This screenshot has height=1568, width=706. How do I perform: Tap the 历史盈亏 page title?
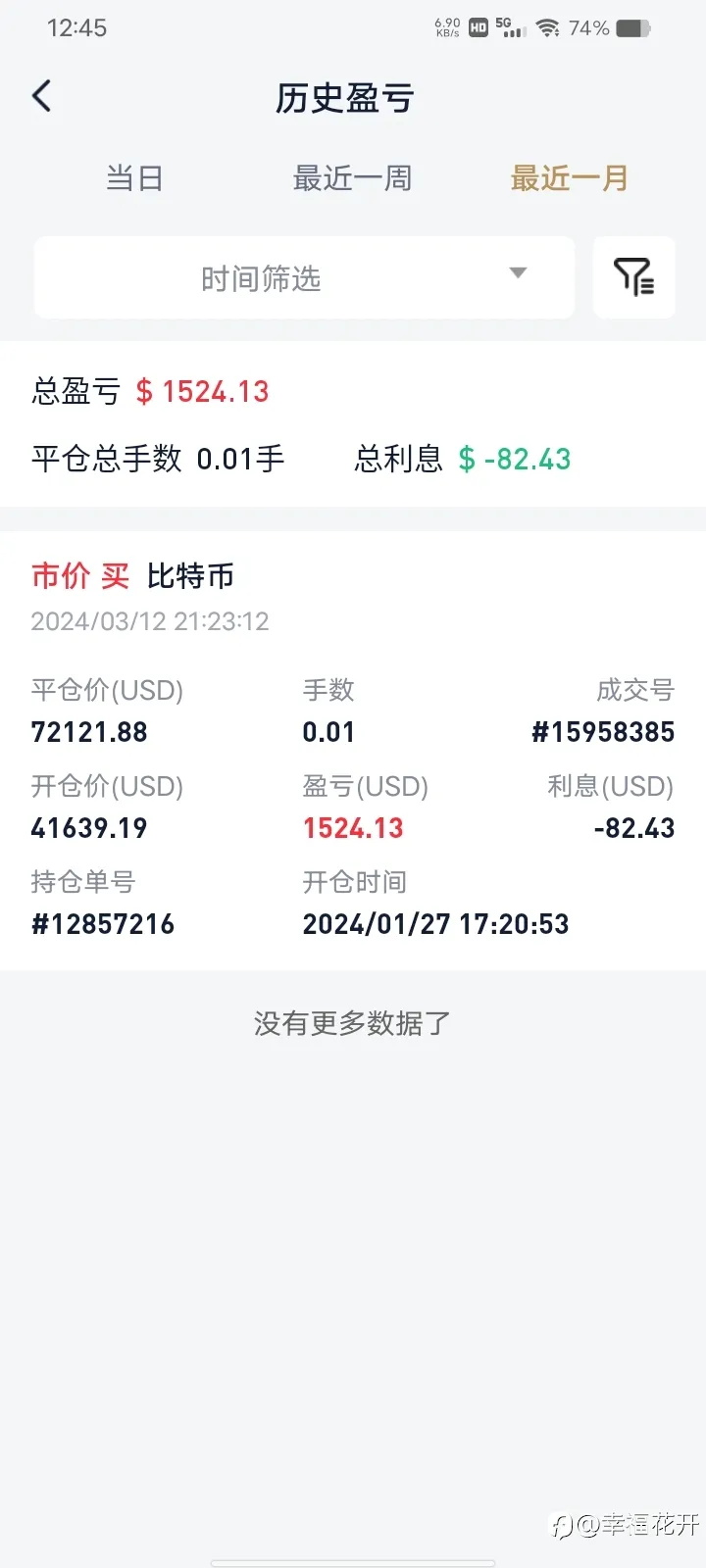pos(345,98)
